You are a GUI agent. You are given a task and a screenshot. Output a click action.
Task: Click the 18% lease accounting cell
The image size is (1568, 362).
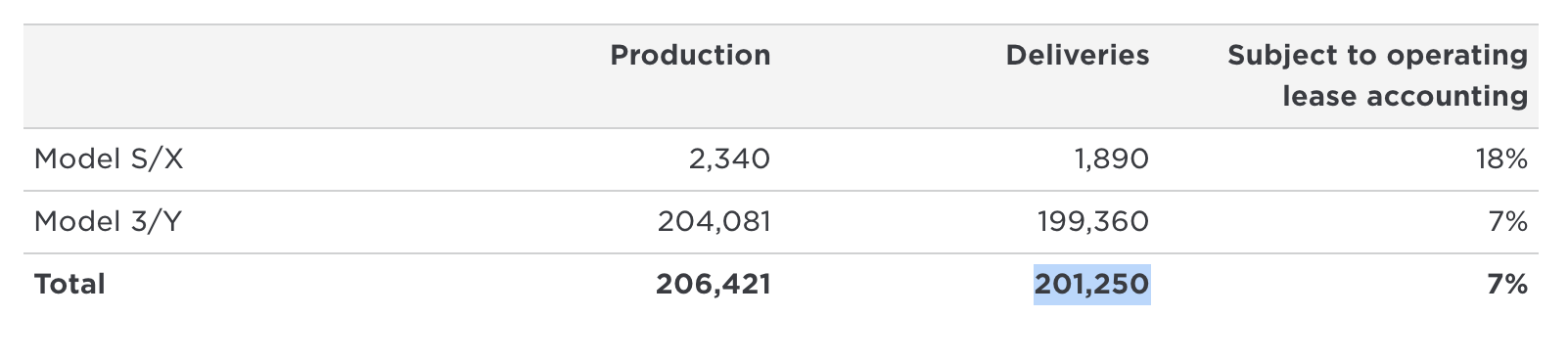[x=1501, y=158]
